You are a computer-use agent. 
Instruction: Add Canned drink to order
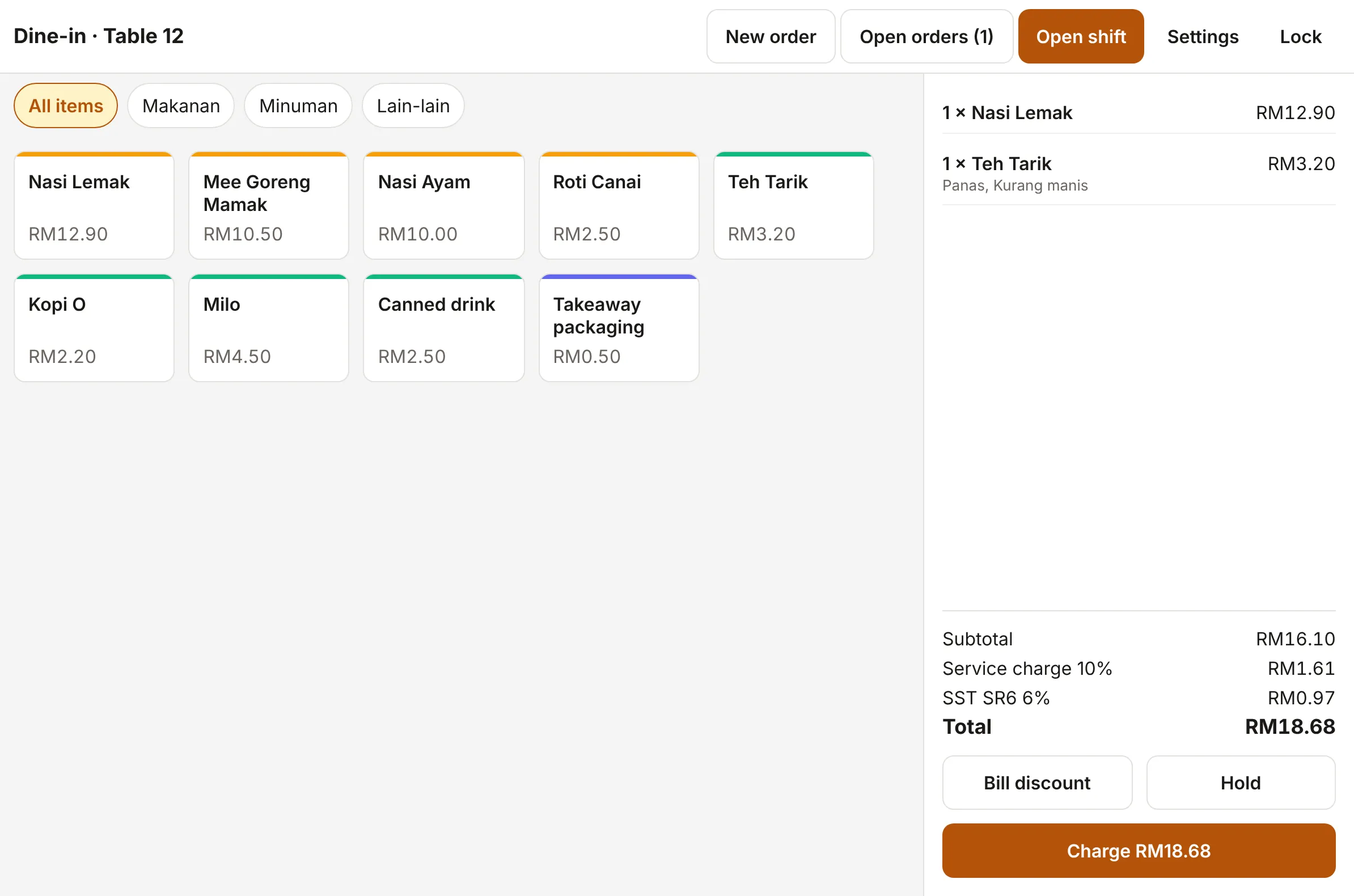[444, 328]
